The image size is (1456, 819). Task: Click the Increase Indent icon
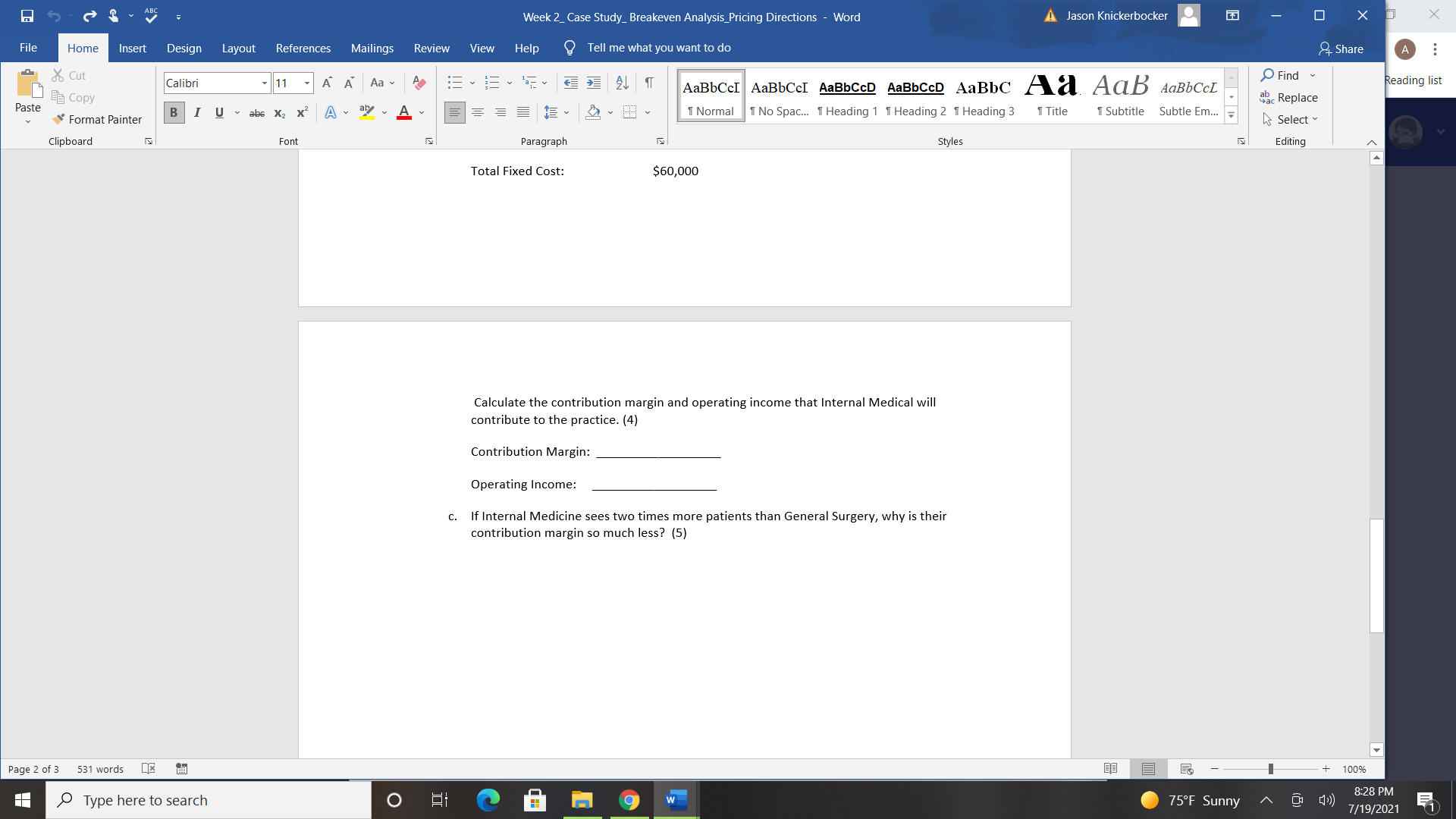coord(594,83)
